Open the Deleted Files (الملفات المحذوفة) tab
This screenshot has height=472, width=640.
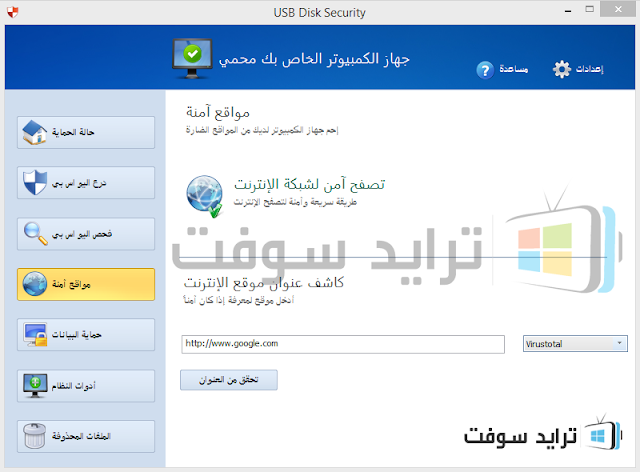pyautogui.click(x=86, y=436)
